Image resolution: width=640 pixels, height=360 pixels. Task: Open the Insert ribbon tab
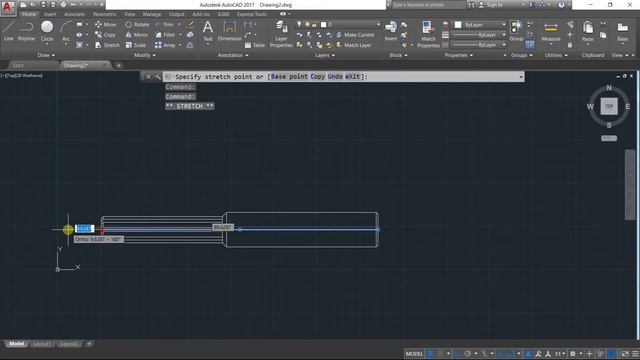pos(50,14)
